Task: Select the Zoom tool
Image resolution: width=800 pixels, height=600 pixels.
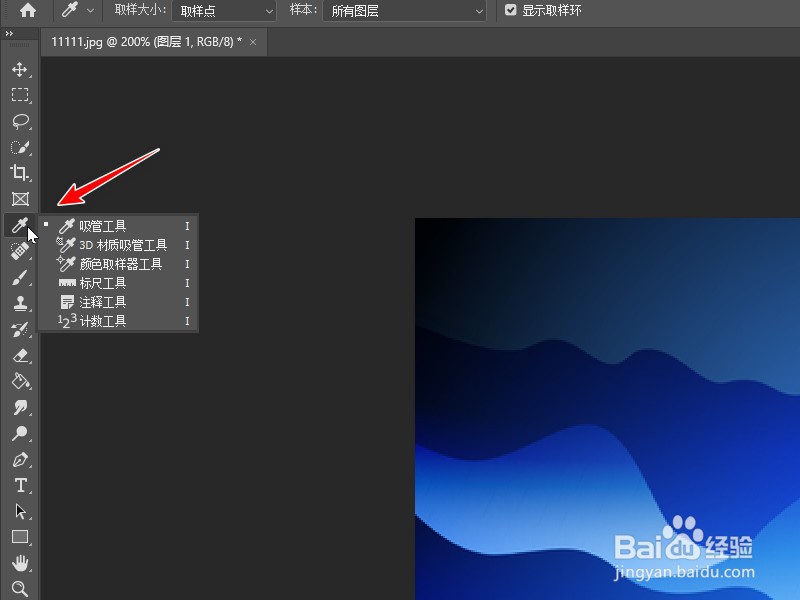Action: click(20, 589)
